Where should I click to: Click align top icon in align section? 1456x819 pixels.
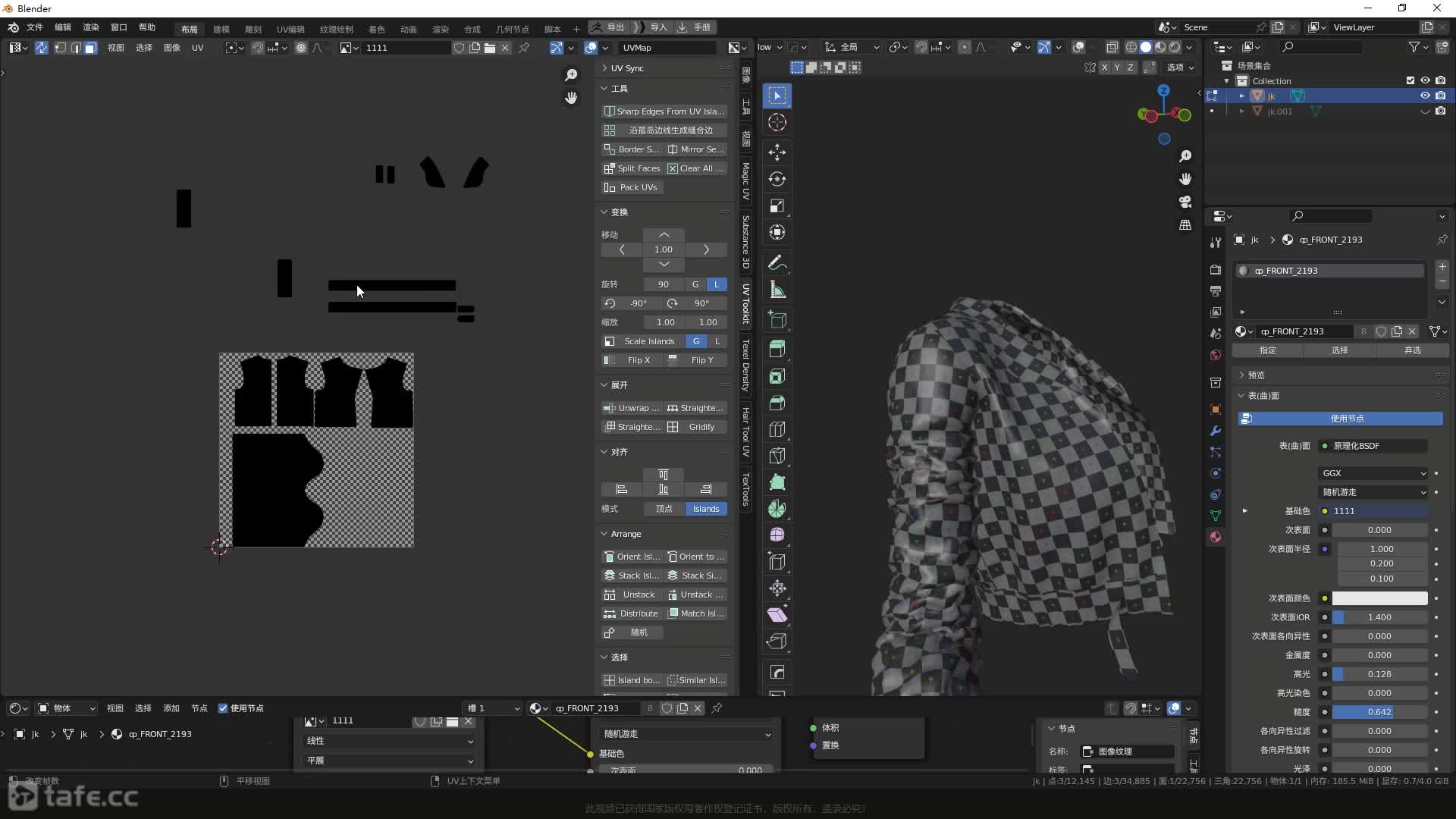click(664, 475)
